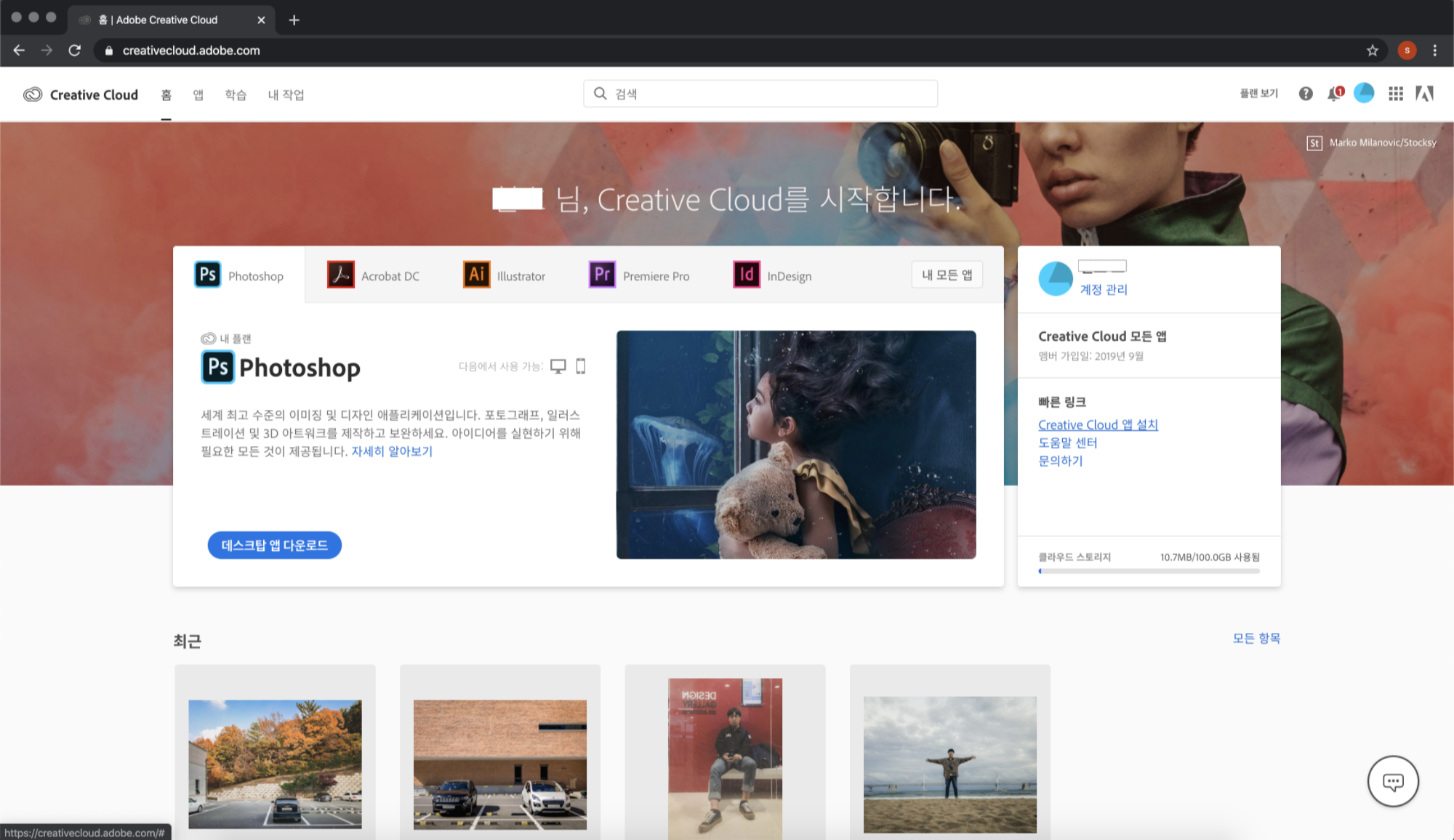
Task: Open the autumn trees parking lot thumbnail
Action: (x=275, y=764)
